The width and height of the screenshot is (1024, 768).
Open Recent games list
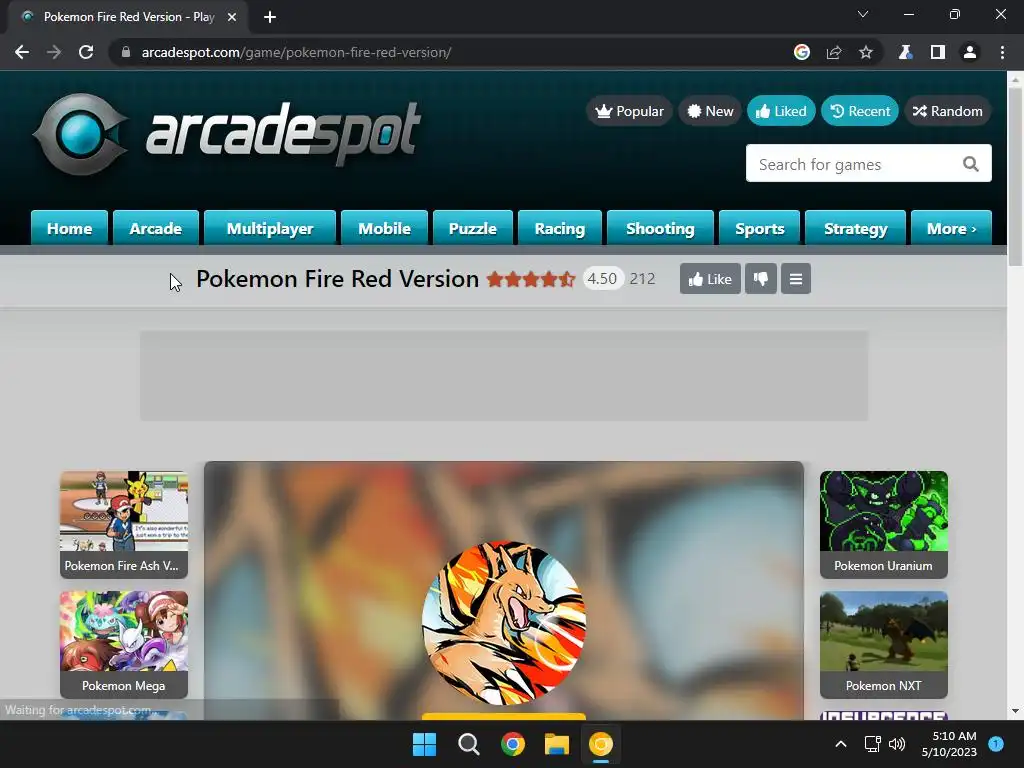[x=860, y=111]
